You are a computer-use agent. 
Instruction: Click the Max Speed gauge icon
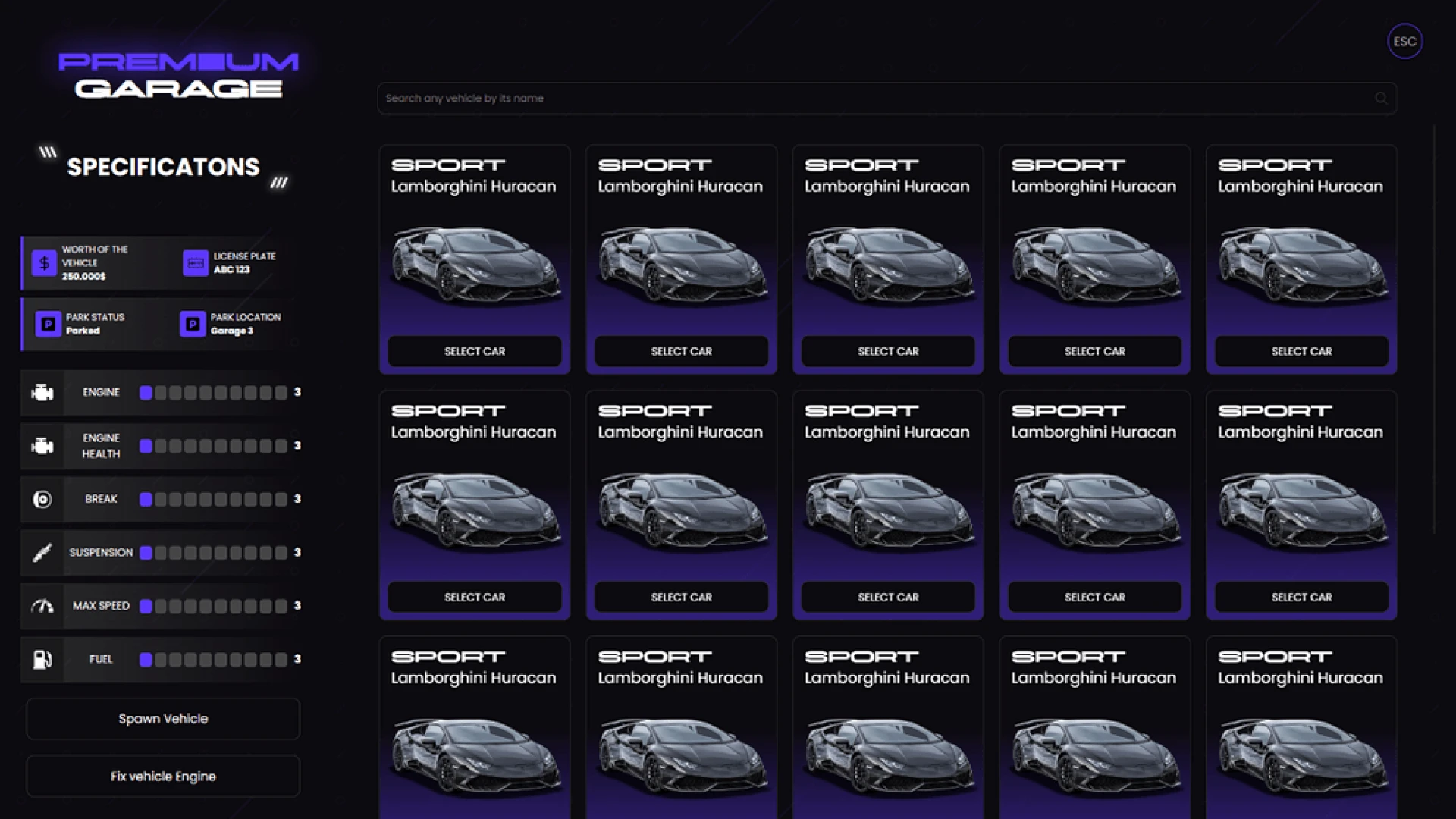coord(42,606)
